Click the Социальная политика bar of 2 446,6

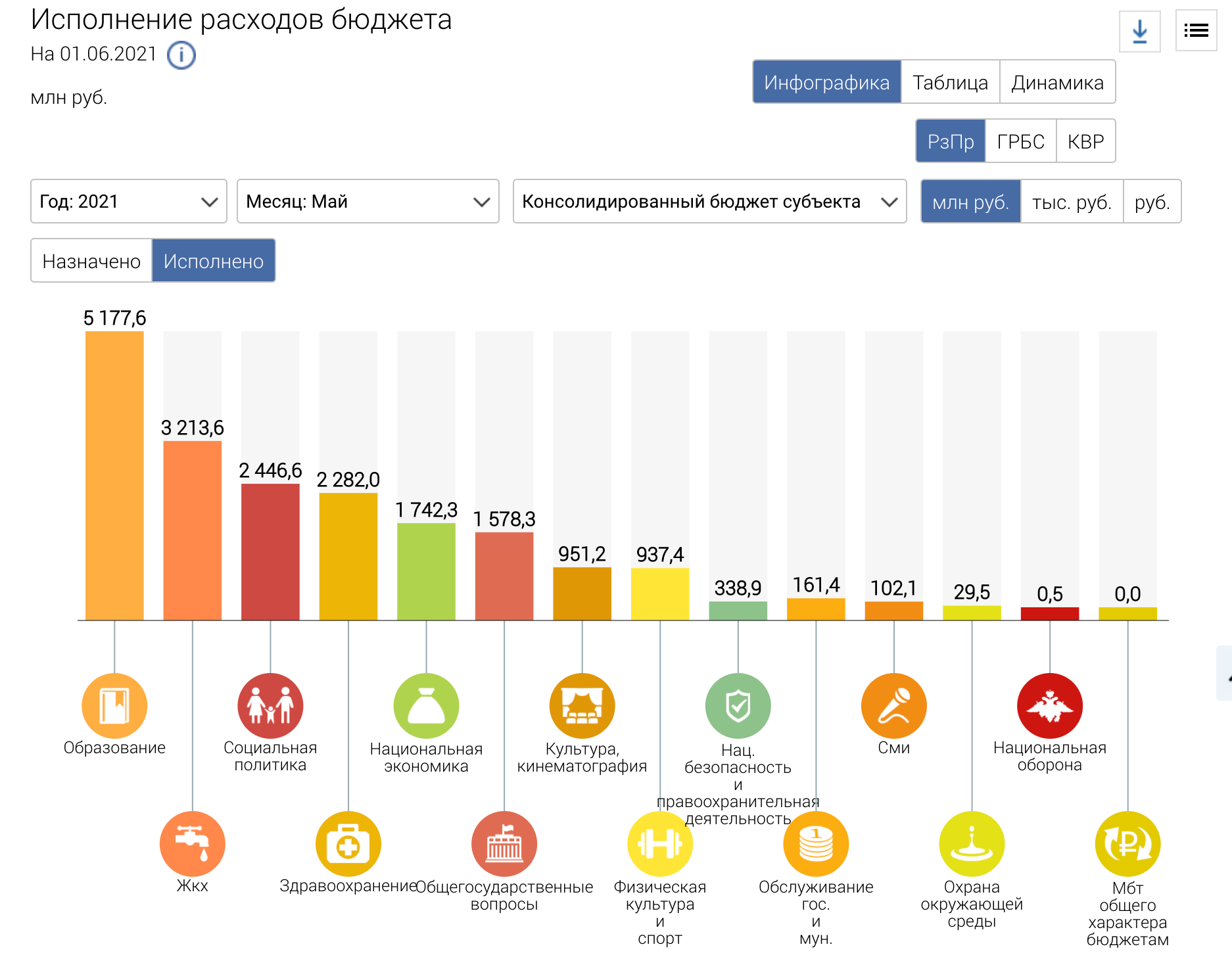(270, 552)
